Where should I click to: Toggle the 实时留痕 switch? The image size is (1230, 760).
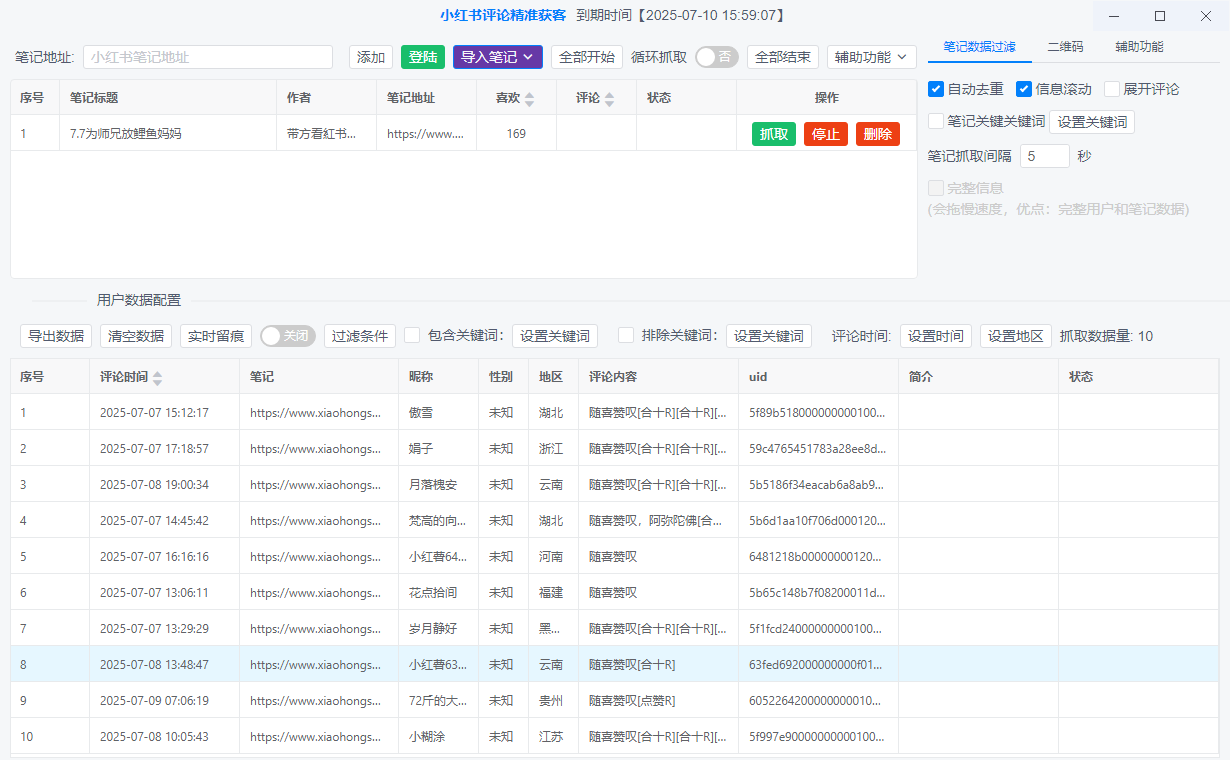point(289,336)
